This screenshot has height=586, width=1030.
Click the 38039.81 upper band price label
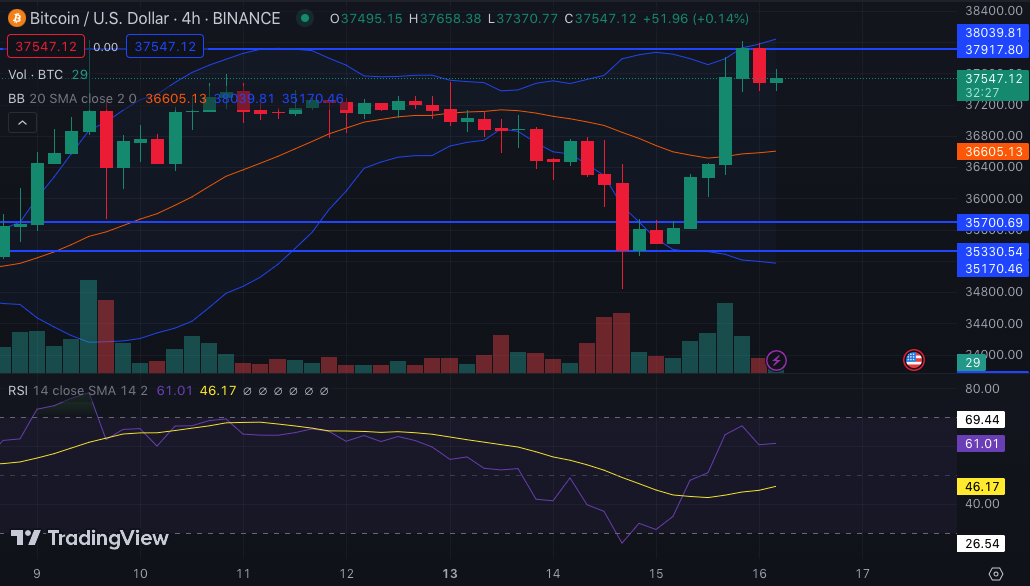tap(993, 33)
